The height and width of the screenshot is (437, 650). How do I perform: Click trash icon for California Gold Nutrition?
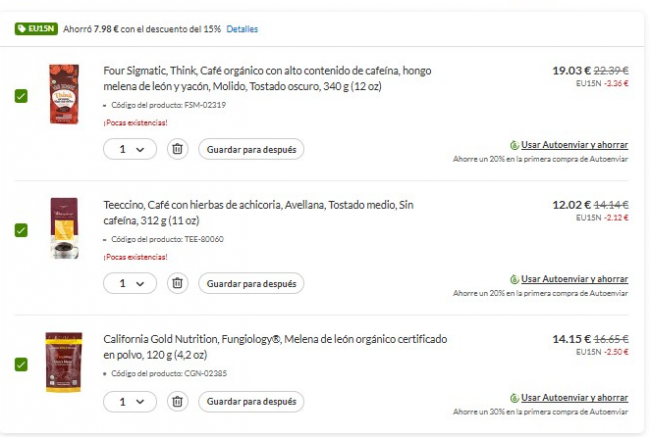(x=177, y=401)
